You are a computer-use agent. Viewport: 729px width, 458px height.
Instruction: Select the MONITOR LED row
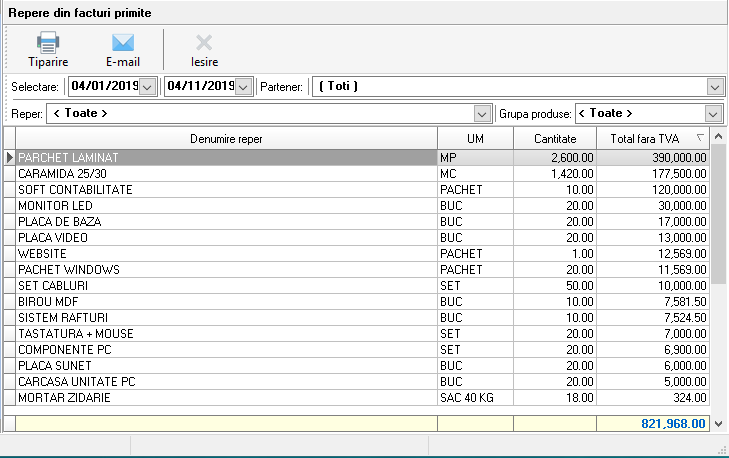(226, 206)
